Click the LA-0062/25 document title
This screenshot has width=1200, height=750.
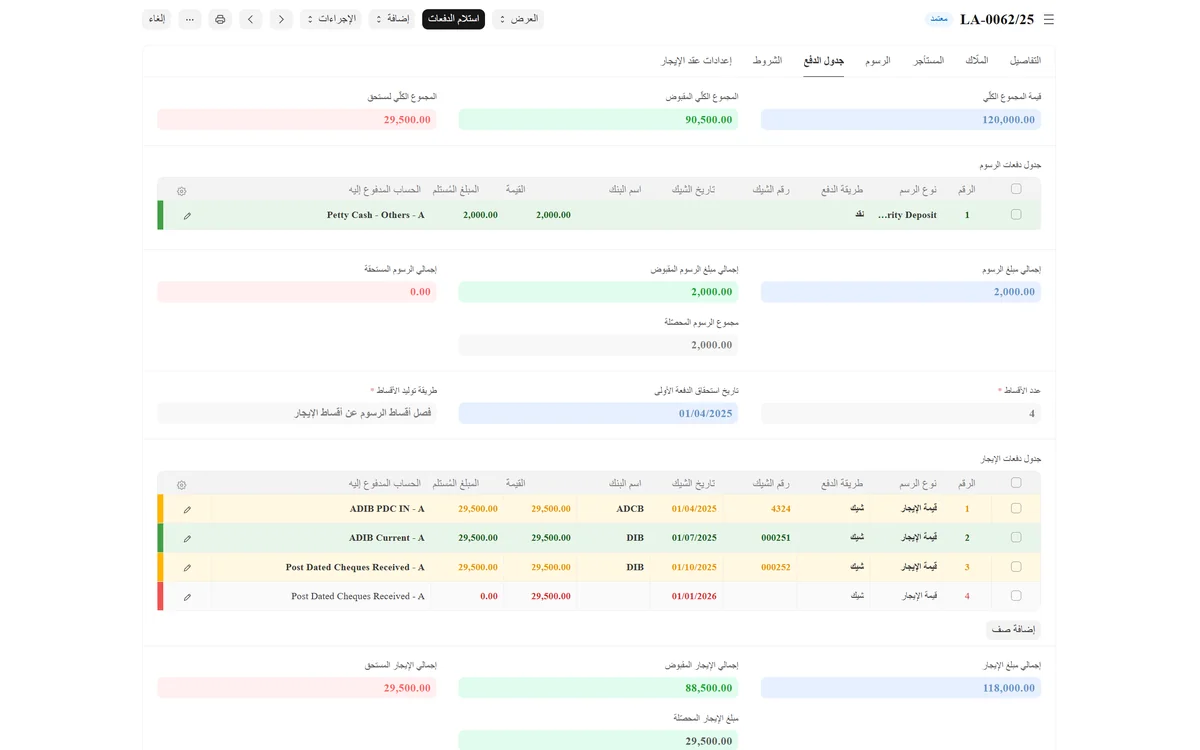coord(997,19)
